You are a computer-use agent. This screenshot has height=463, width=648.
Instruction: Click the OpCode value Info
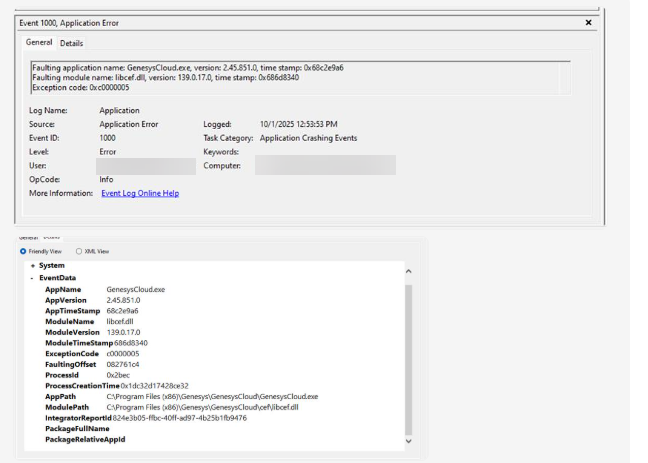pyautogui.click(x=106, y=179)
